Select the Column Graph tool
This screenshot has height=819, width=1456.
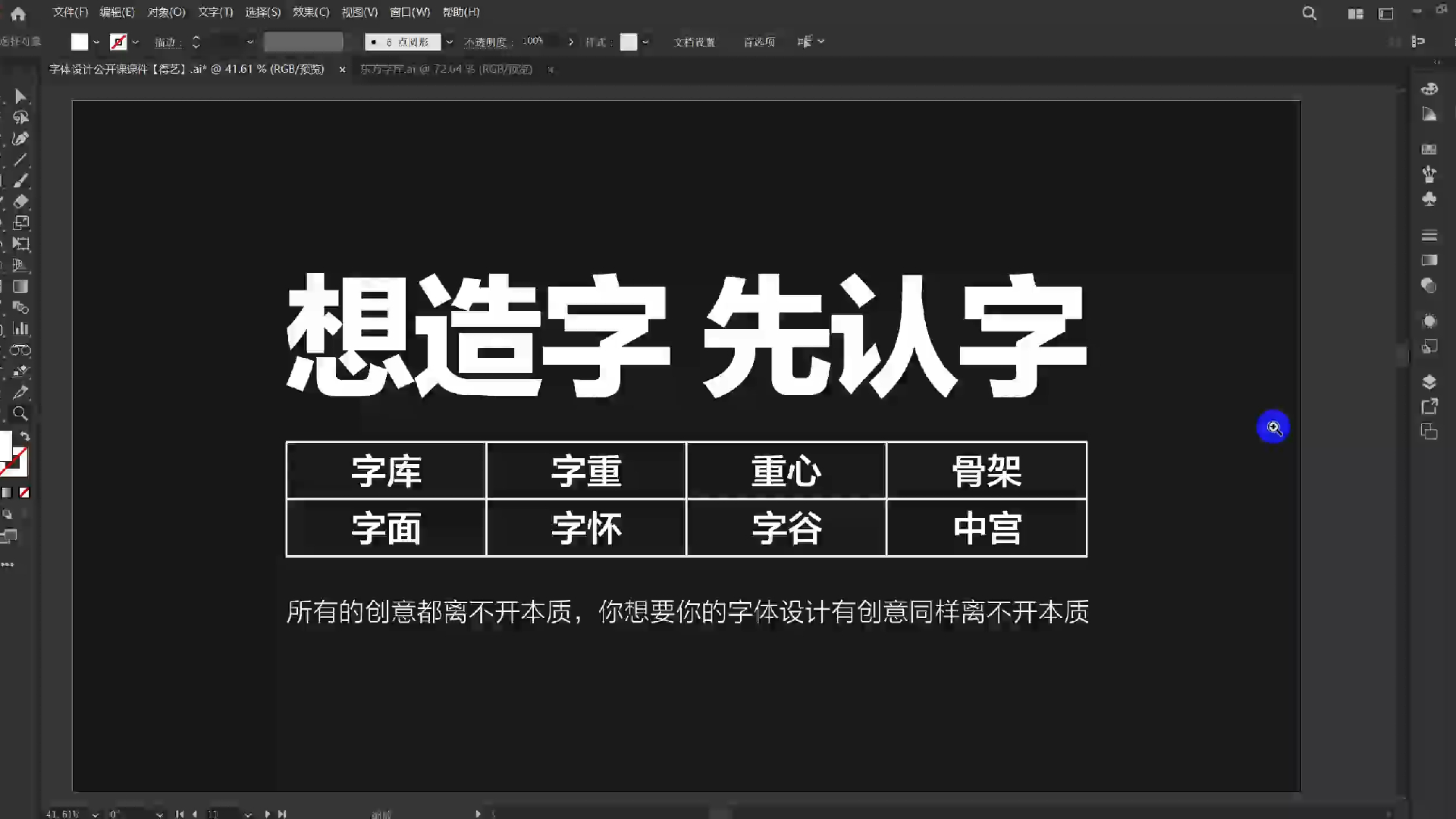(x=21, y=329)
